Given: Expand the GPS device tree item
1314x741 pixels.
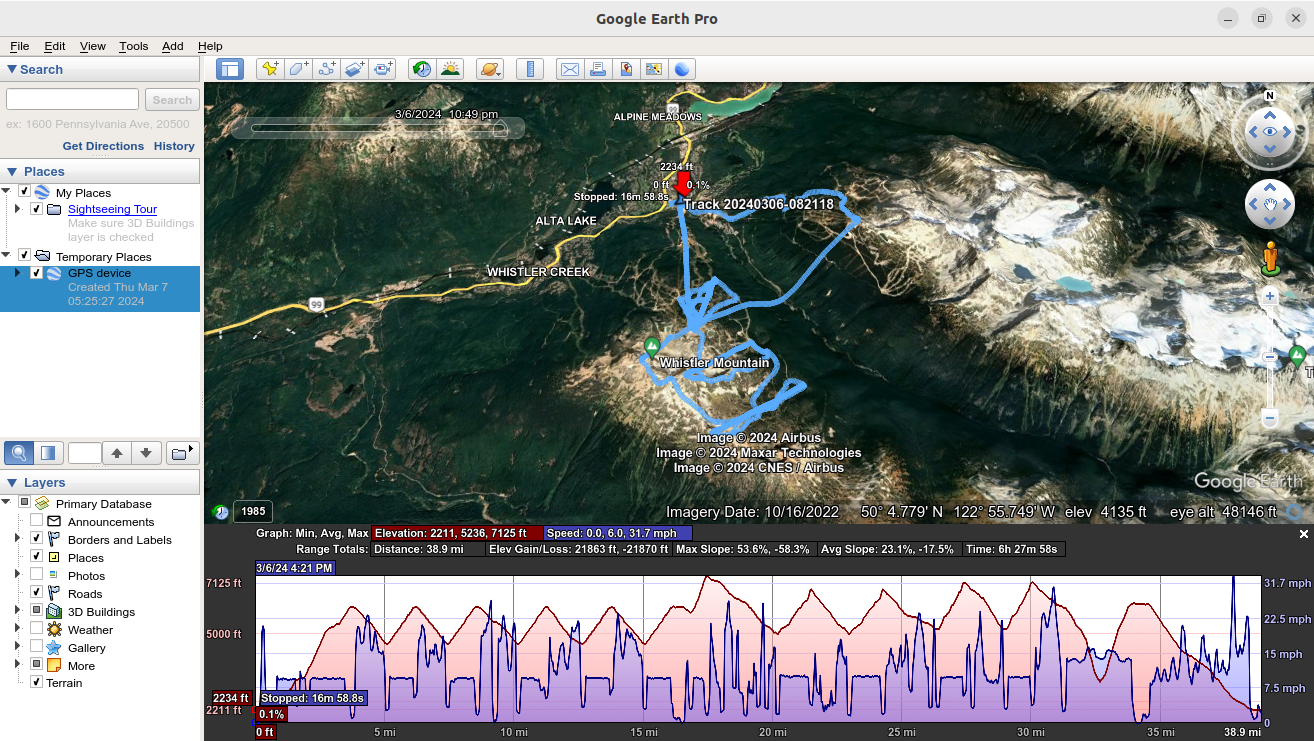Looking at the screenshot, I should [18, 273].
